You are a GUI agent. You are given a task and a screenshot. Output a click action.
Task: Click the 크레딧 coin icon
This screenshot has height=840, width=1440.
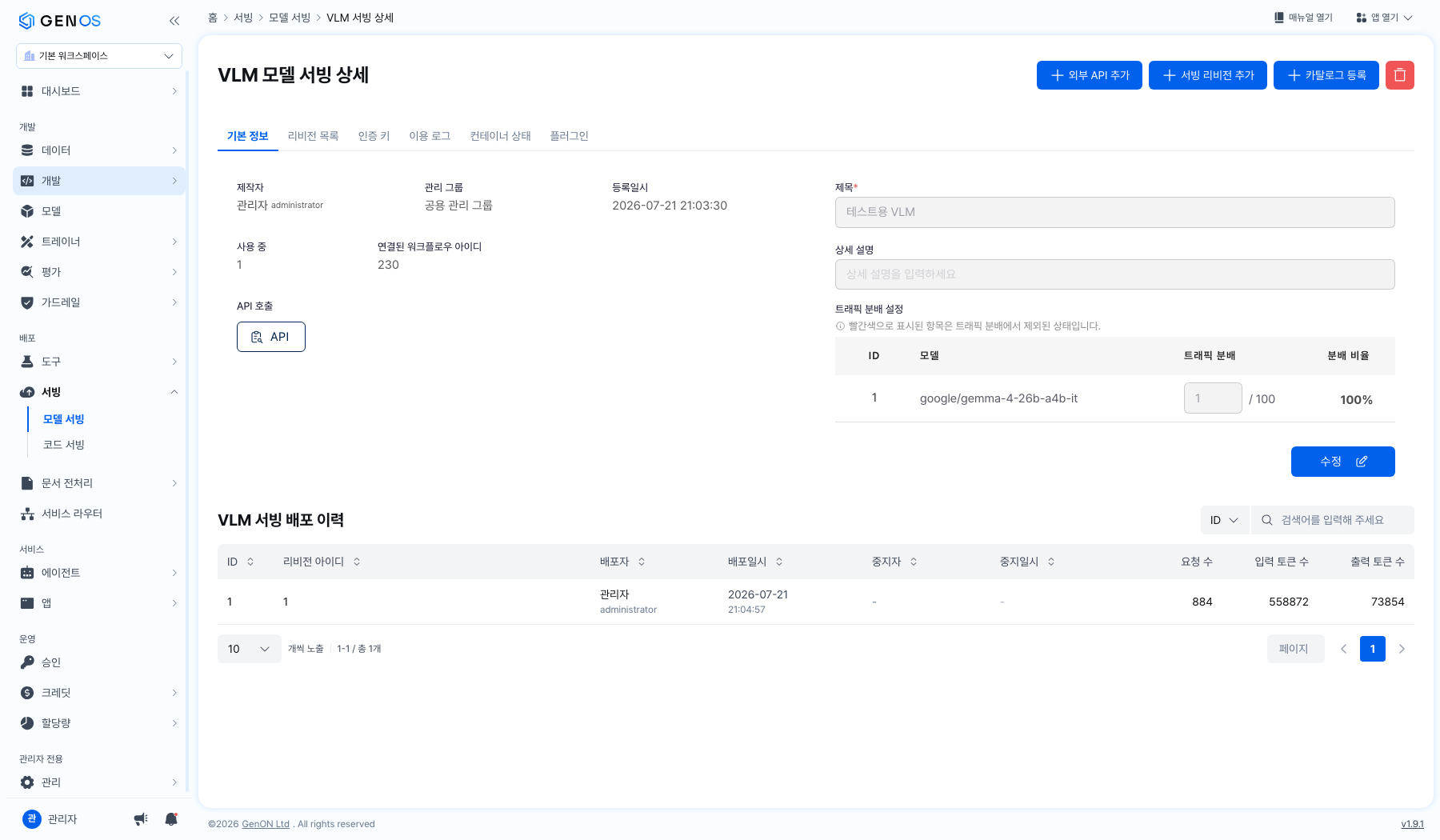click(x=27, y=693)
